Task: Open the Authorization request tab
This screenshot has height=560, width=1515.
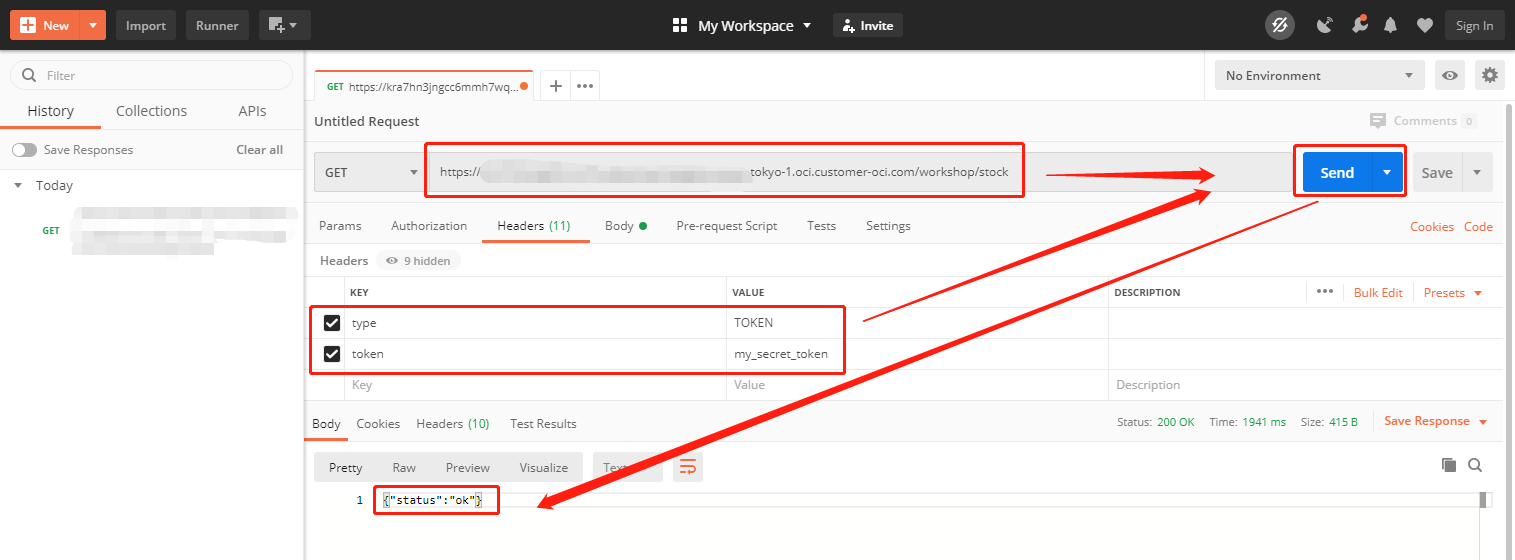Action: point(429,226)
